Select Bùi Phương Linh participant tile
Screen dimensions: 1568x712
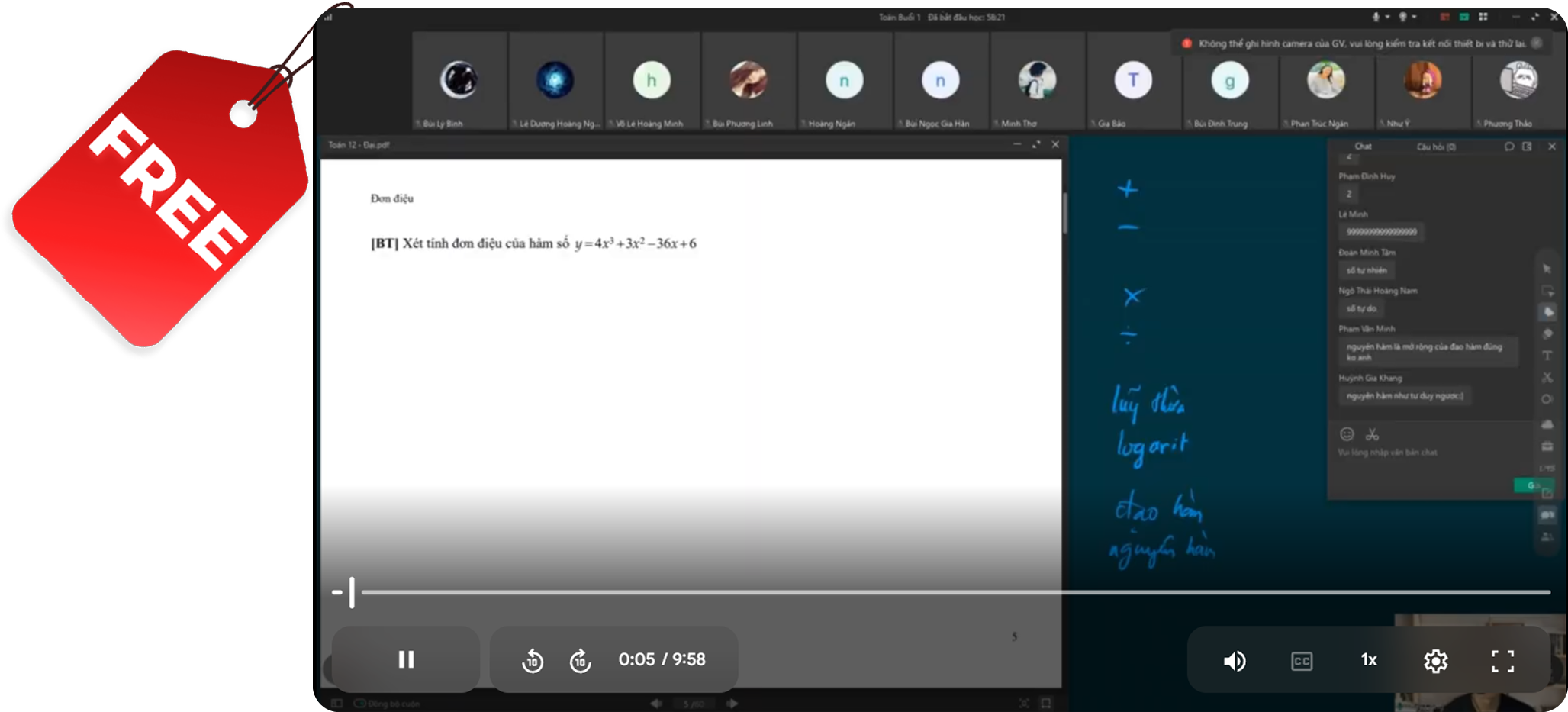[x=749, y=81]
